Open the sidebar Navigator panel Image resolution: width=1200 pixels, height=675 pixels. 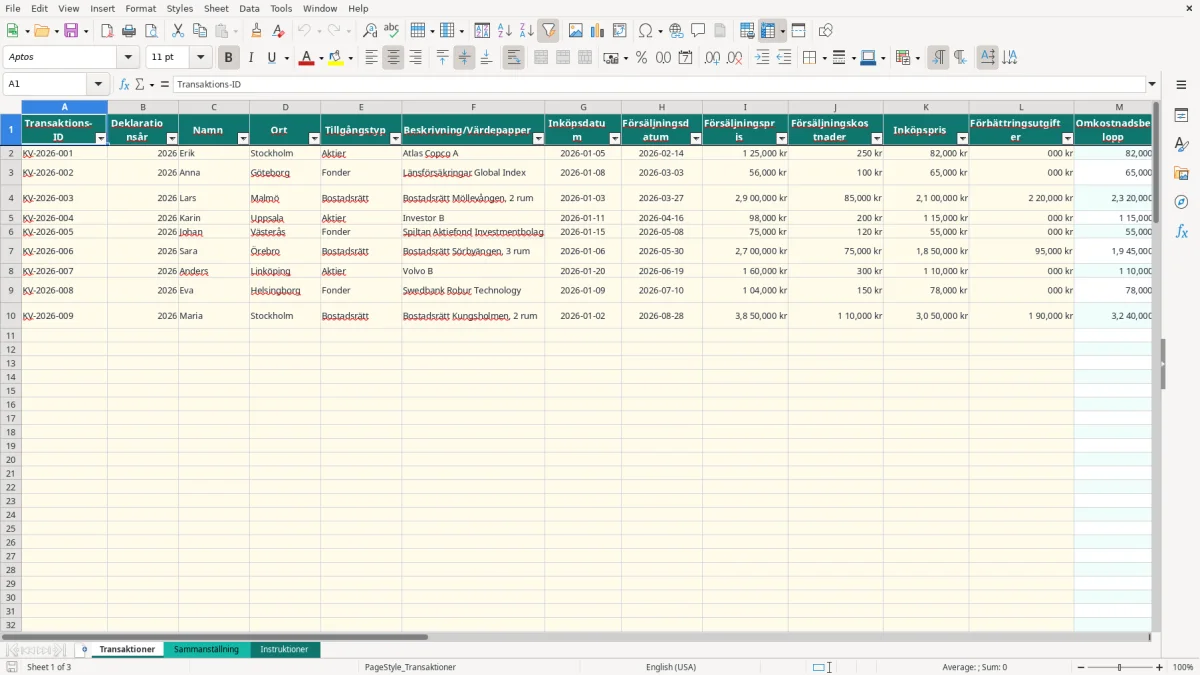coord(1181,202)
